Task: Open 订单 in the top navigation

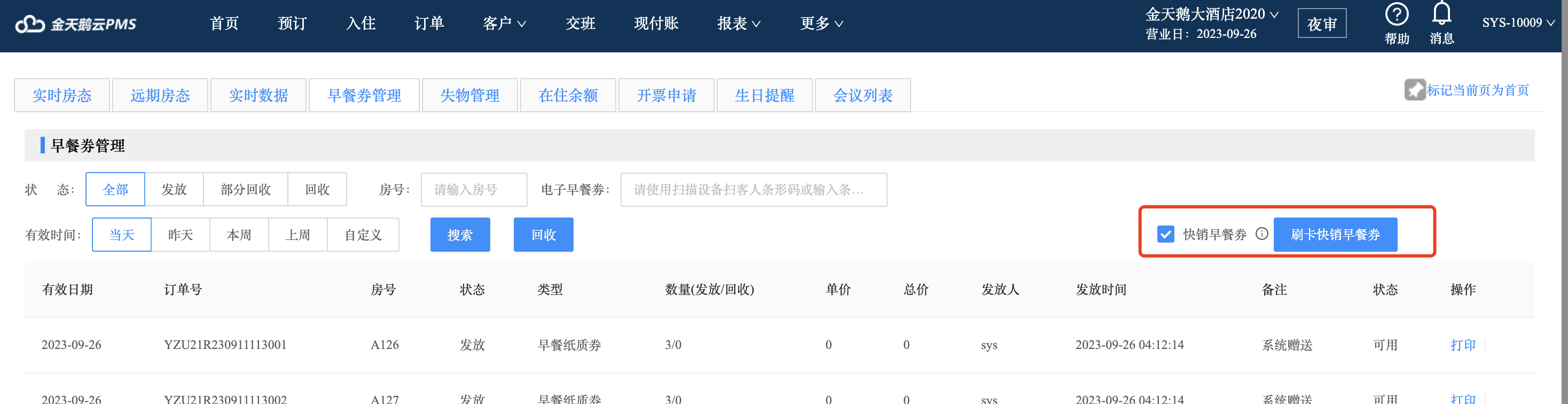Action: 429,24
